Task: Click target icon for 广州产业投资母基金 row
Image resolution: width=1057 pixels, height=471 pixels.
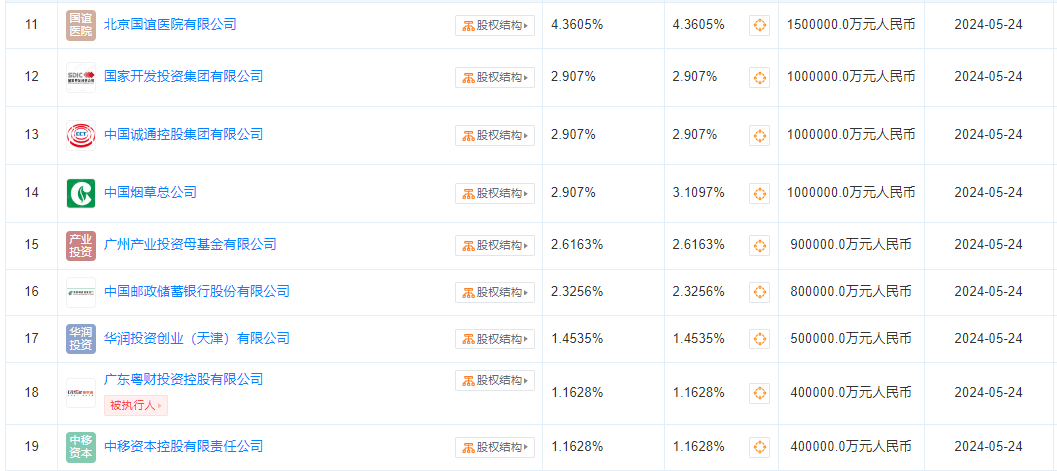Action: (x=759, y=245)
